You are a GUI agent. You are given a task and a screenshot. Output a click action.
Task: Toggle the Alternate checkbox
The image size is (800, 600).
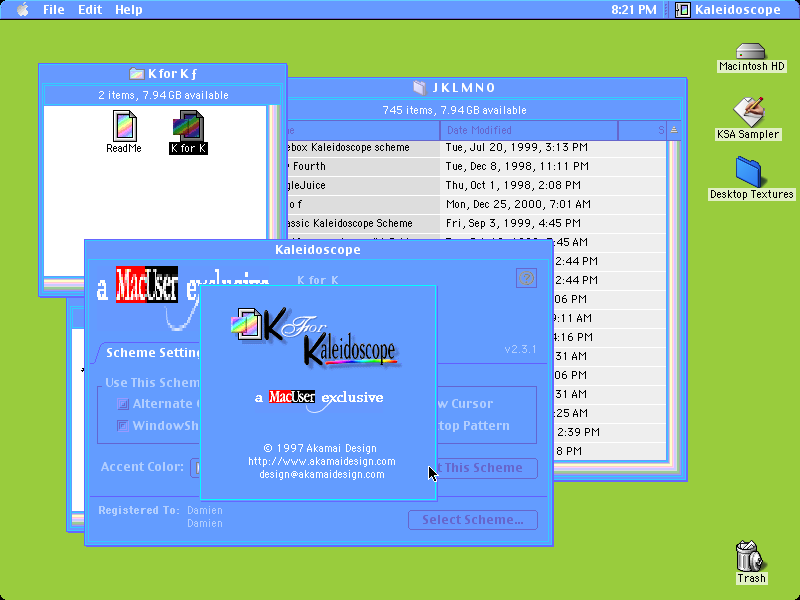point(123,404)
